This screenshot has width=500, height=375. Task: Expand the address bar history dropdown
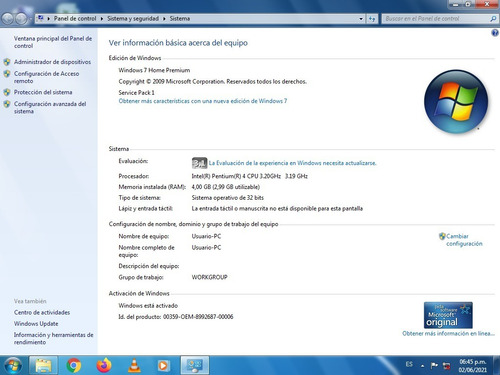pyautogui.click(x=361, y=19)
